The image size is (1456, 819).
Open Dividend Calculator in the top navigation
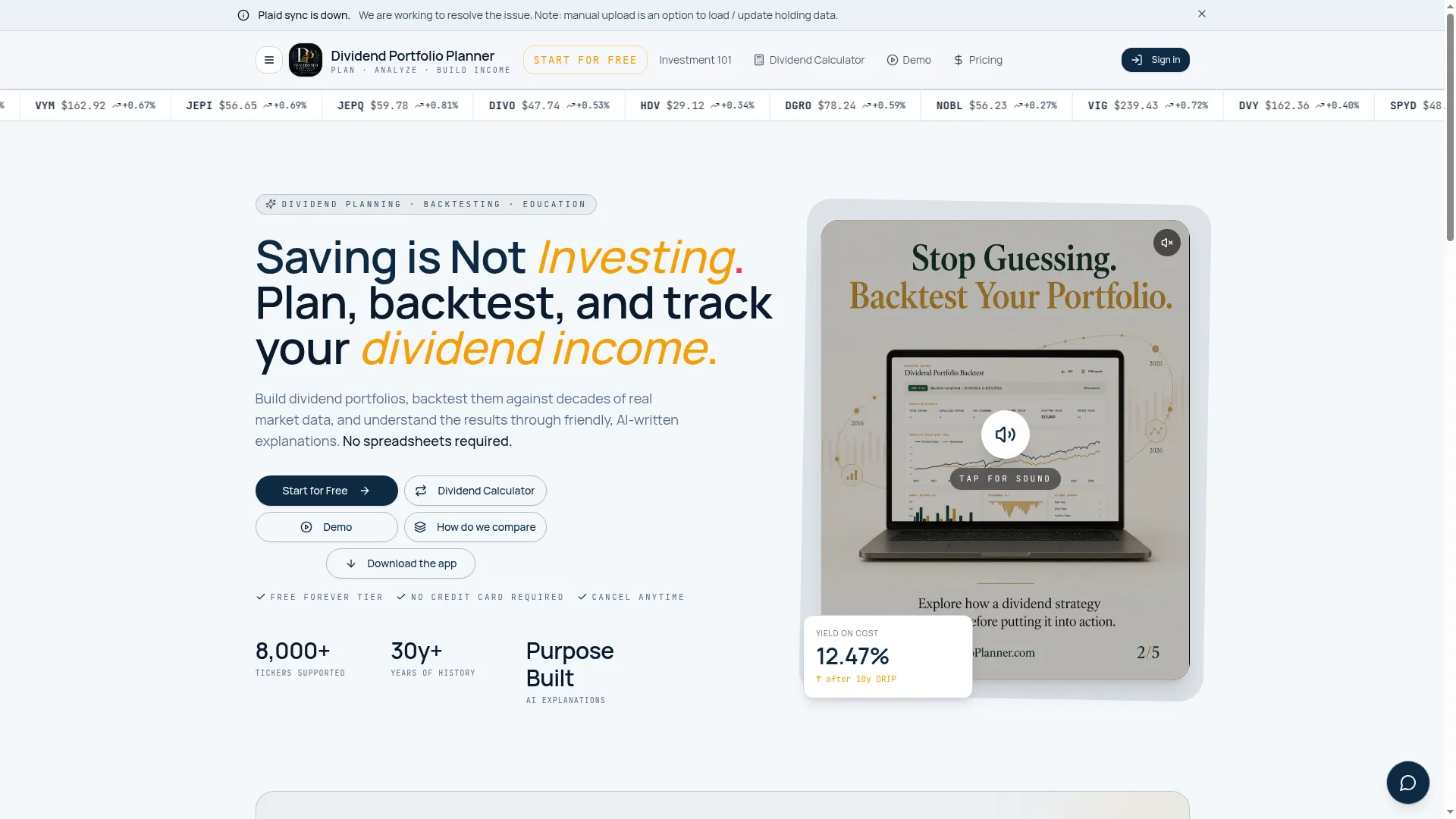pos(808,60)
